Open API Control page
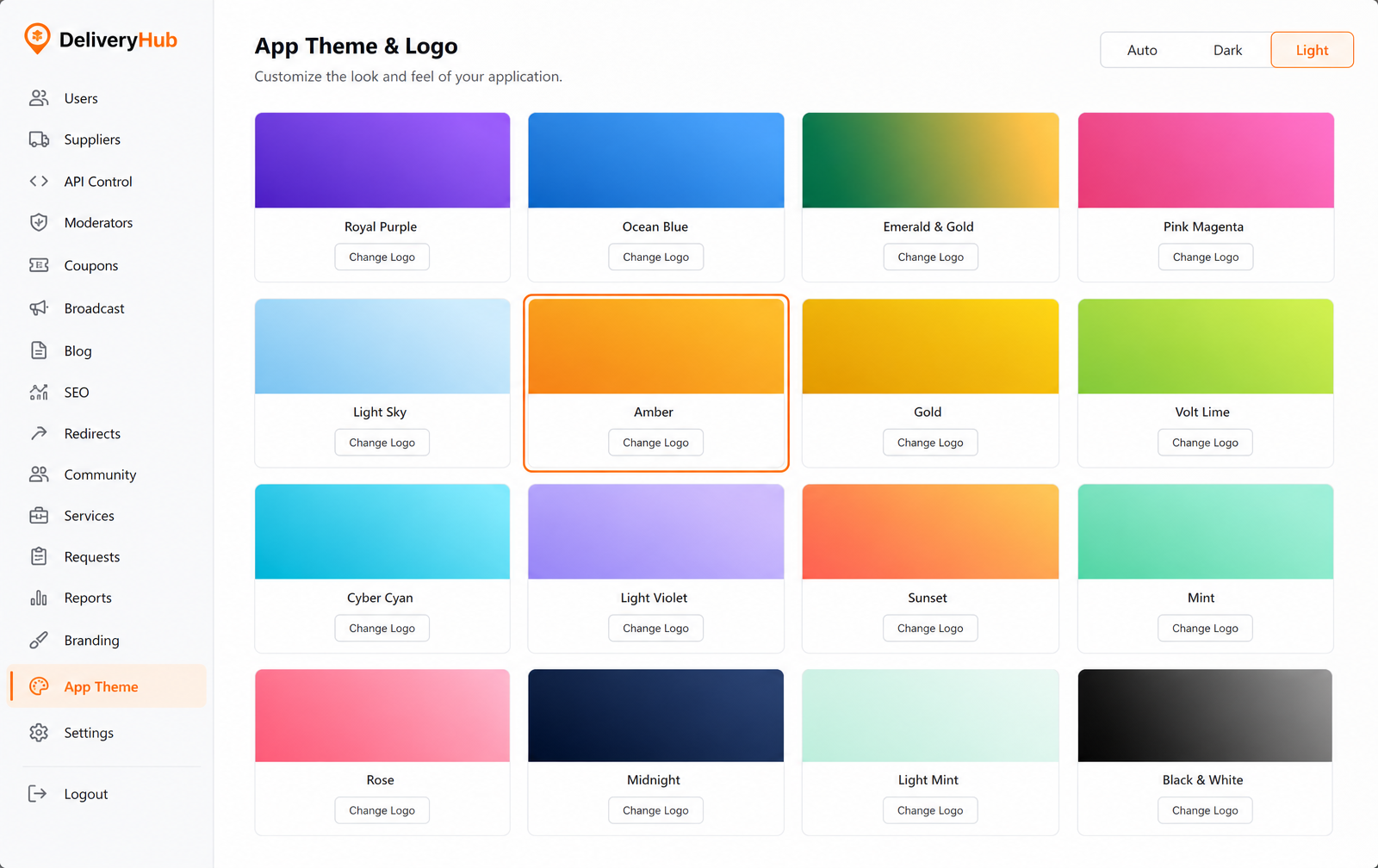1378x868 pixels. click(98, 182)
